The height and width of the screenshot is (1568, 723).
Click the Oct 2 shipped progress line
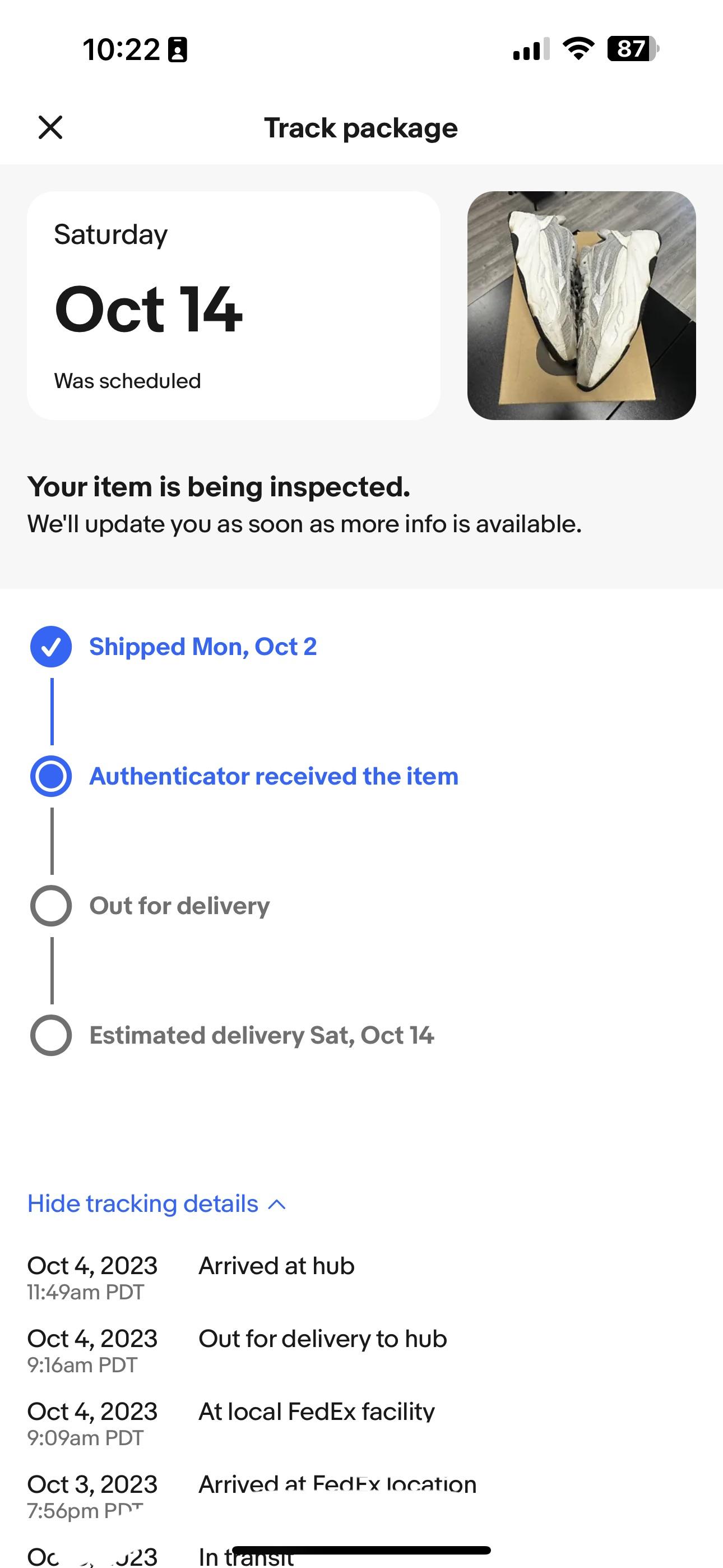52,711
